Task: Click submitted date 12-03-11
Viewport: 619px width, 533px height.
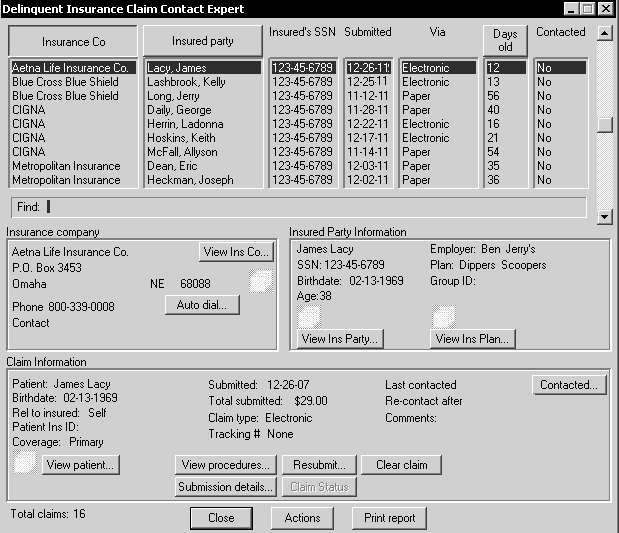Action: click(368, 166)
